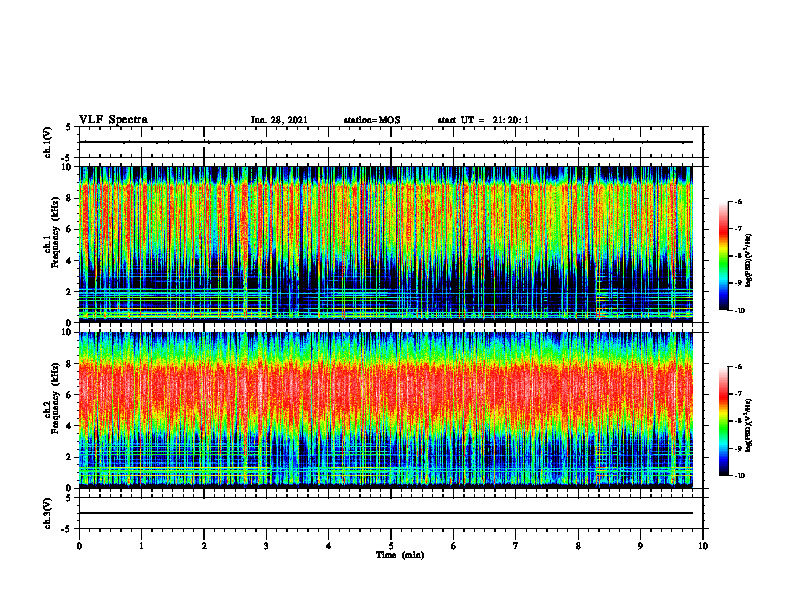
Task: Click the ch.1 color bar log(PSD) label
Action: click(748, 260)
